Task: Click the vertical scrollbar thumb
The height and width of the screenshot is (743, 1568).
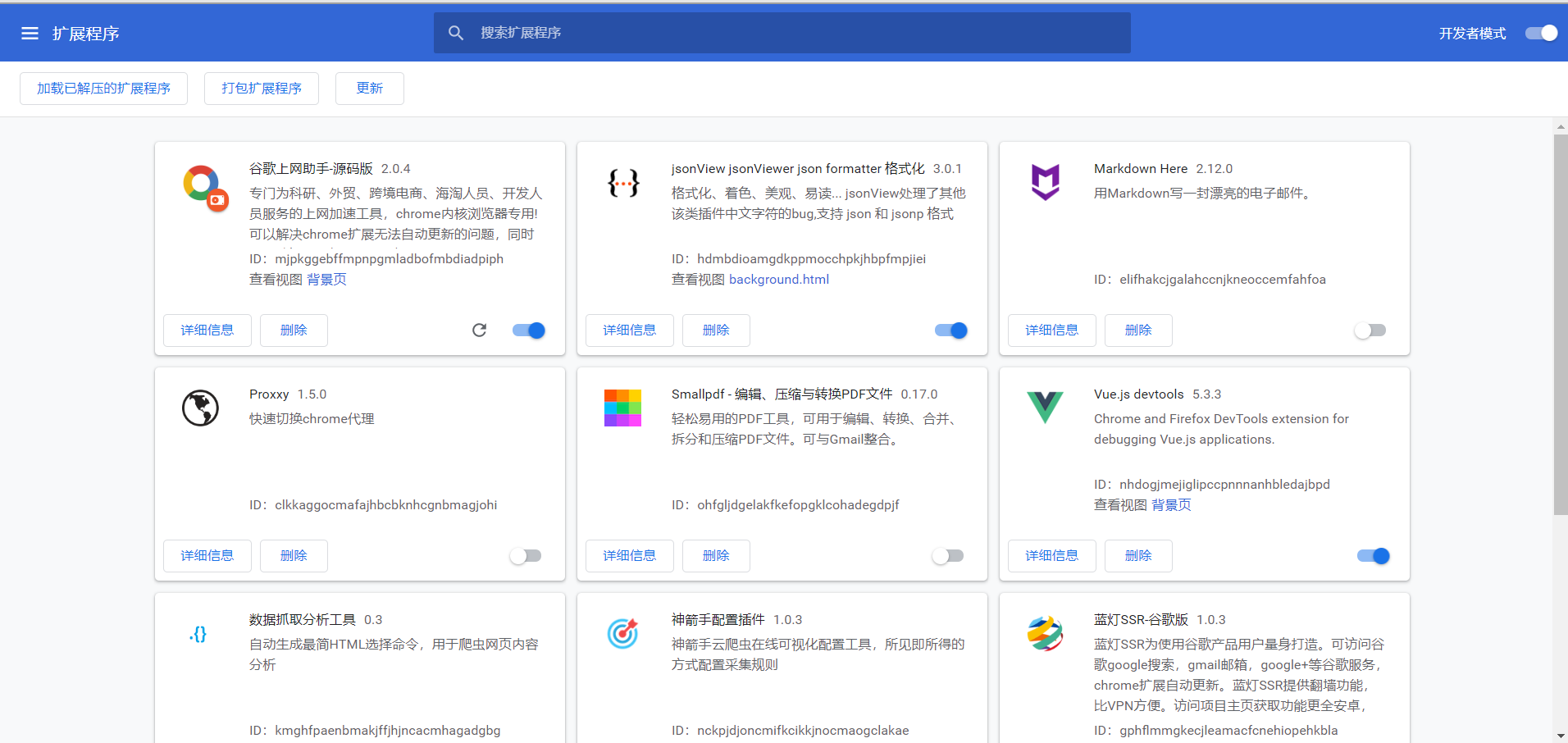Action: 1561,325
